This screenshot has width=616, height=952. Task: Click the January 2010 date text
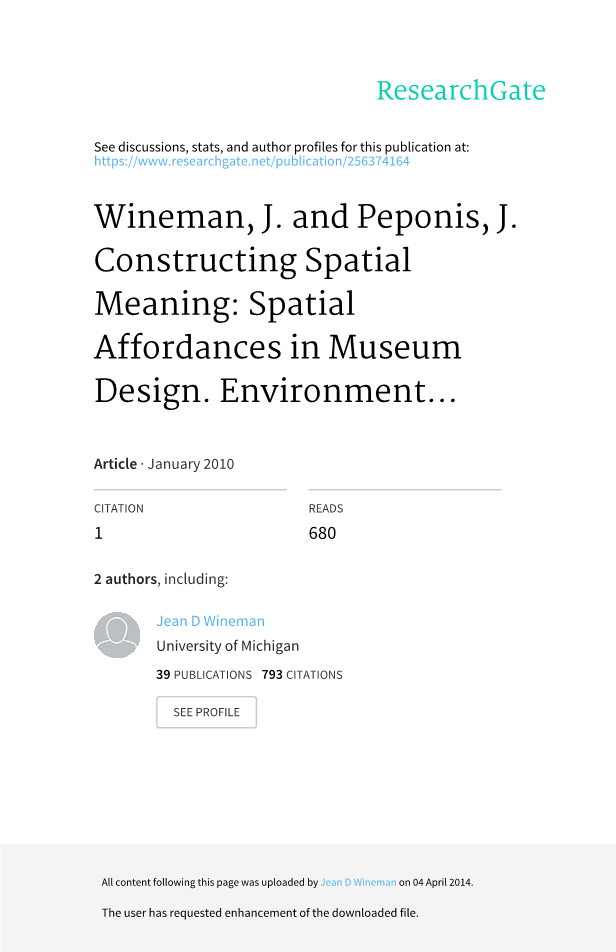point(191,464)
